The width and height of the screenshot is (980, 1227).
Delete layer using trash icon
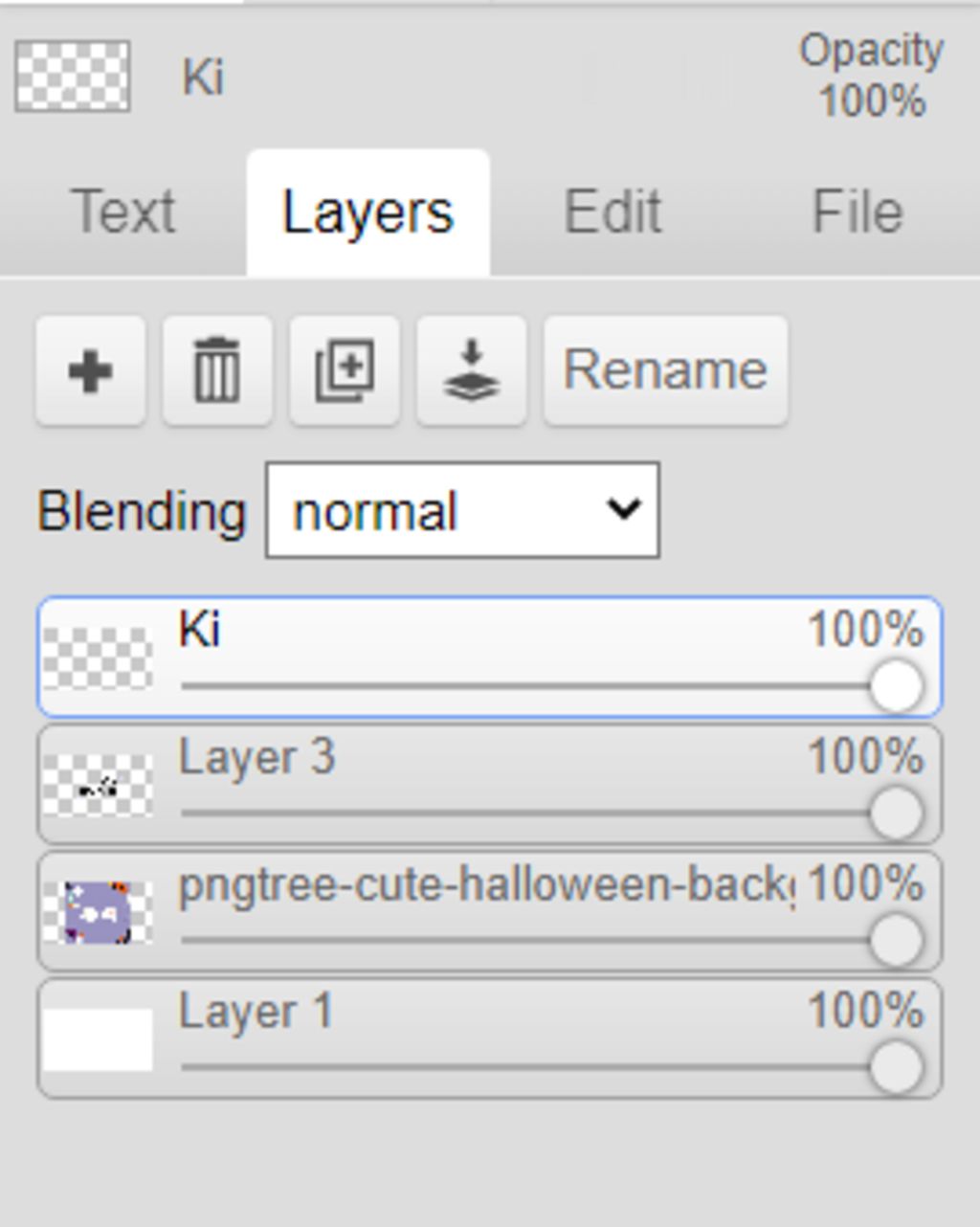(x=217, y=370)
